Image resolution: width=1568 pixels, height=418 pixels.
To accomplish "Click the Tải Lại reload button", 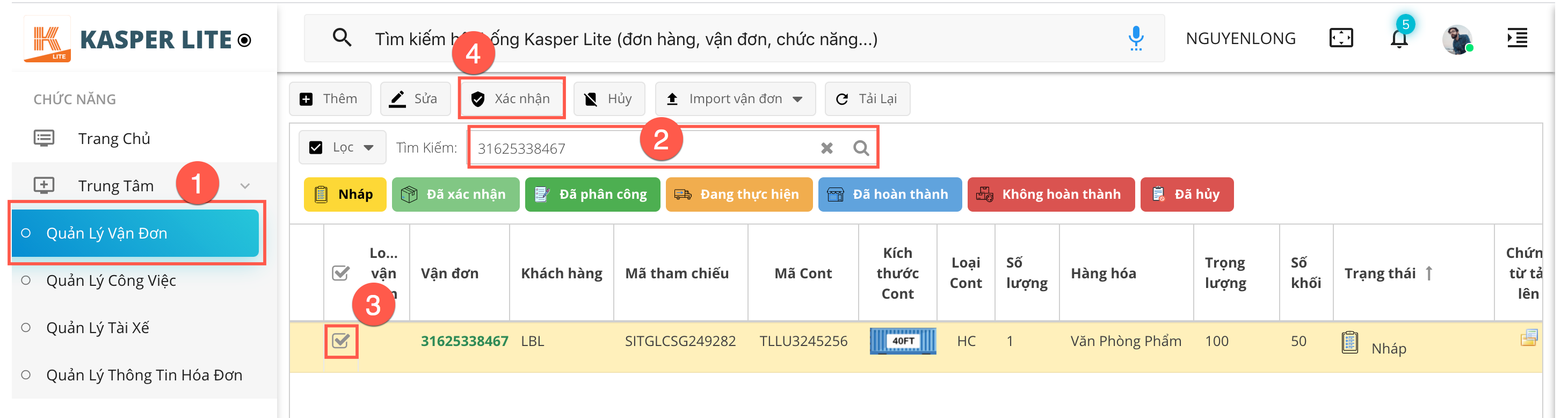I will (867, 99).
